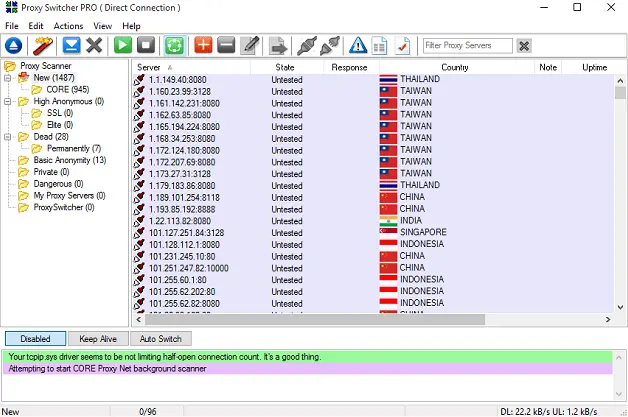Screen dimensions: 628x417
Task: Switch on Auto Switch mode
Action: [160, 339]
